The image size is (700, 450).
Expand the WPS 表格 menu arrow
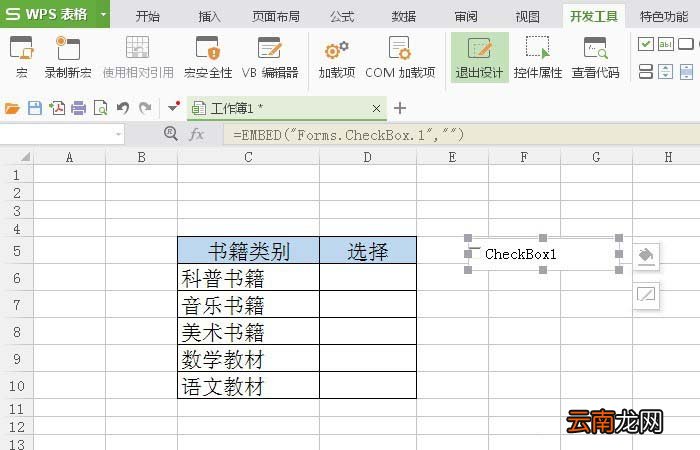point(103,14)
